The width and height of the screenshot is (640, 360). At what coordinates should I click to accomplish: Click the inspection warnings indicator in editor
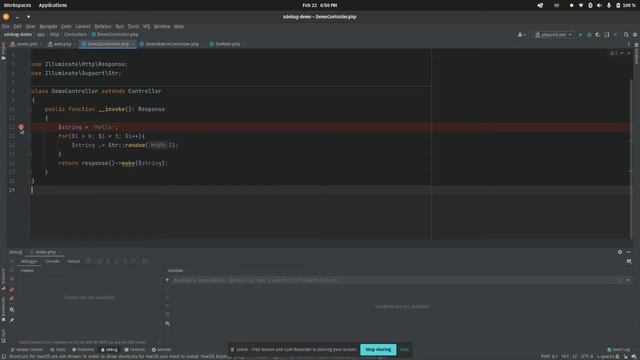(x=614, y=53)
